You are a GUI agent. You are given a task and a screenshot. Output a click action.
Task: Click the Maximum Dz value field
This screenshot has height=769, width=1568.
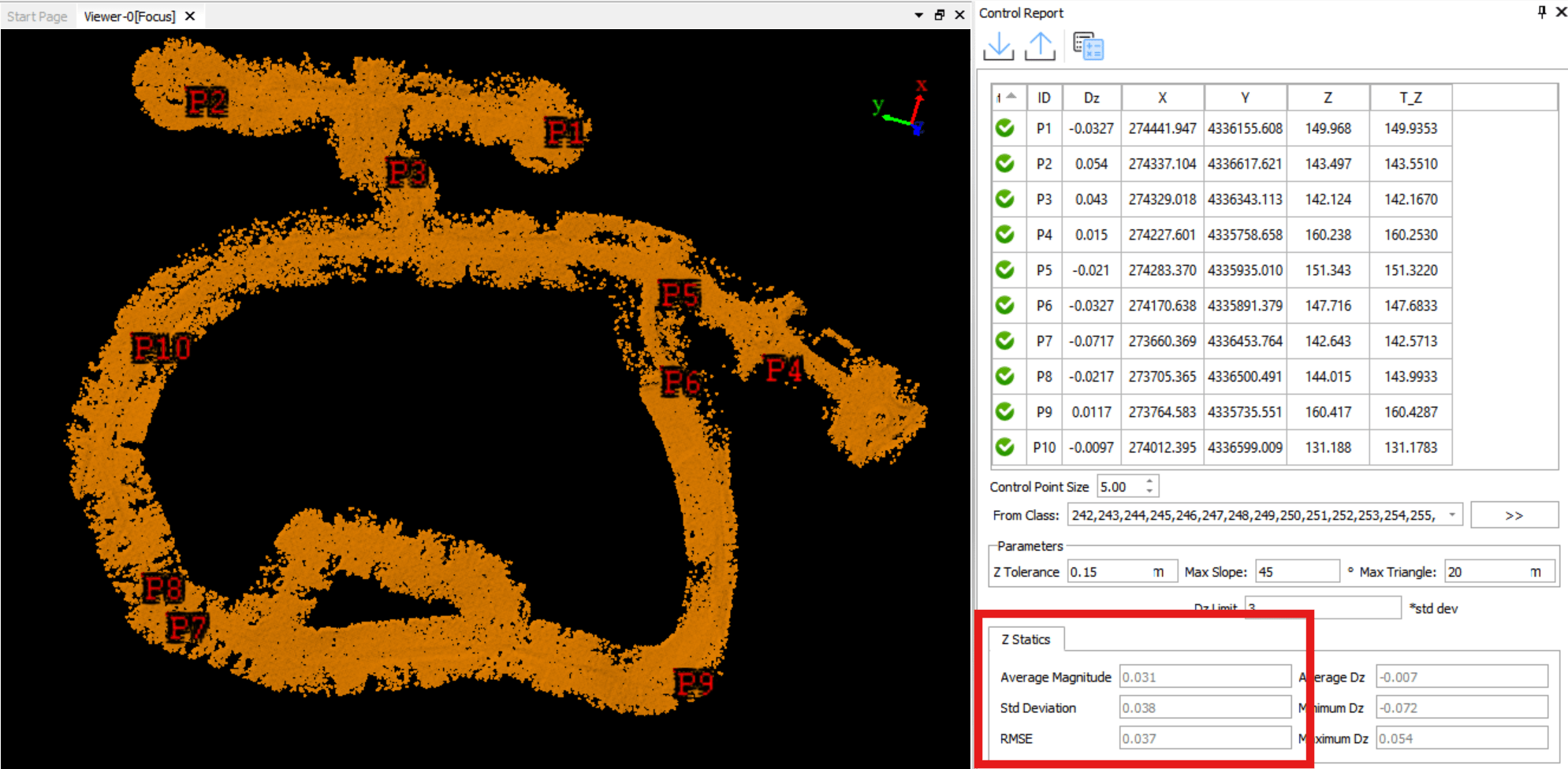1461,737
